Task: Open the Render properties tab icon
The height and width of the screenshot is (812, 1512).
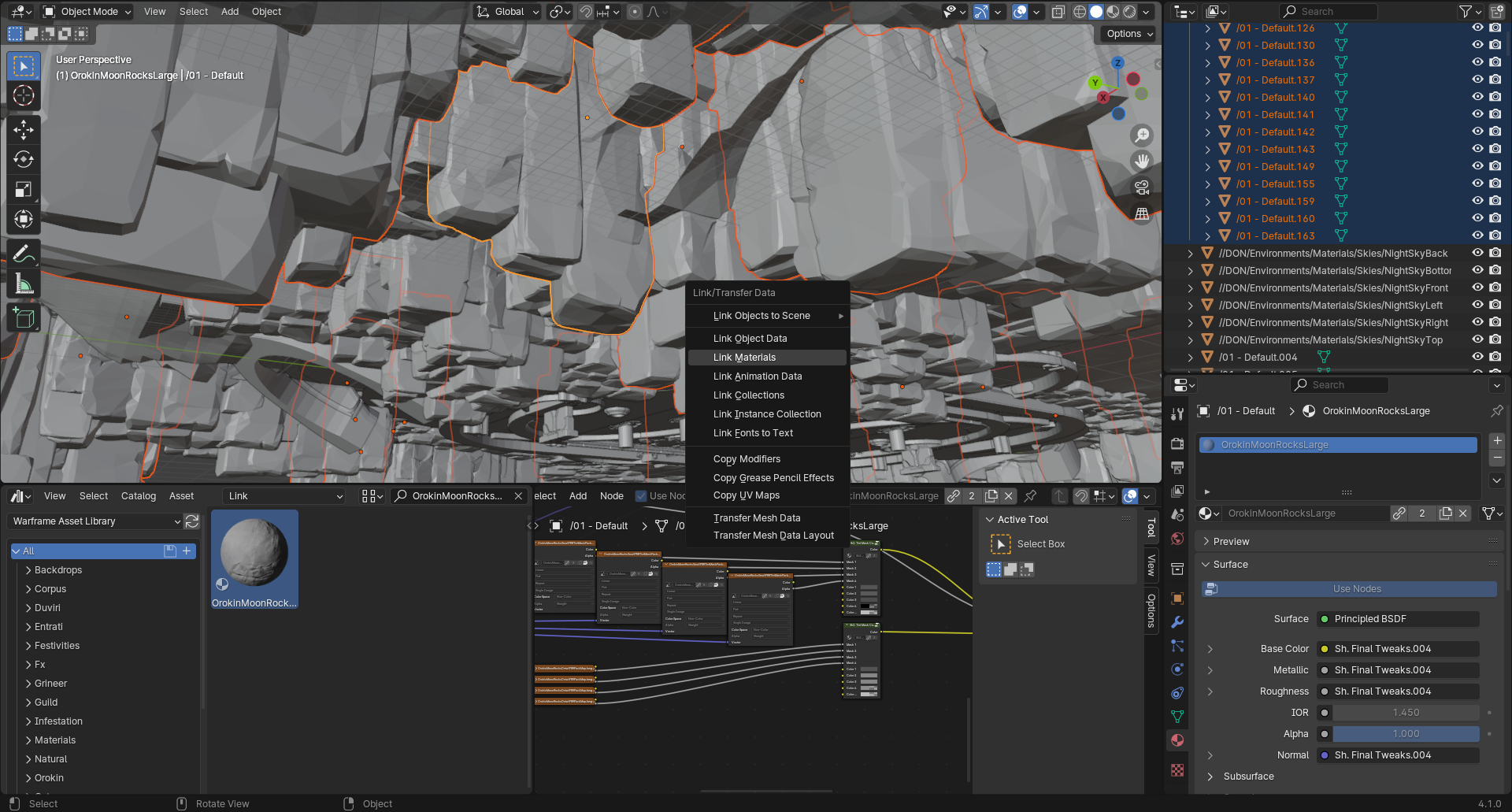Action: tap(1177, 443)
